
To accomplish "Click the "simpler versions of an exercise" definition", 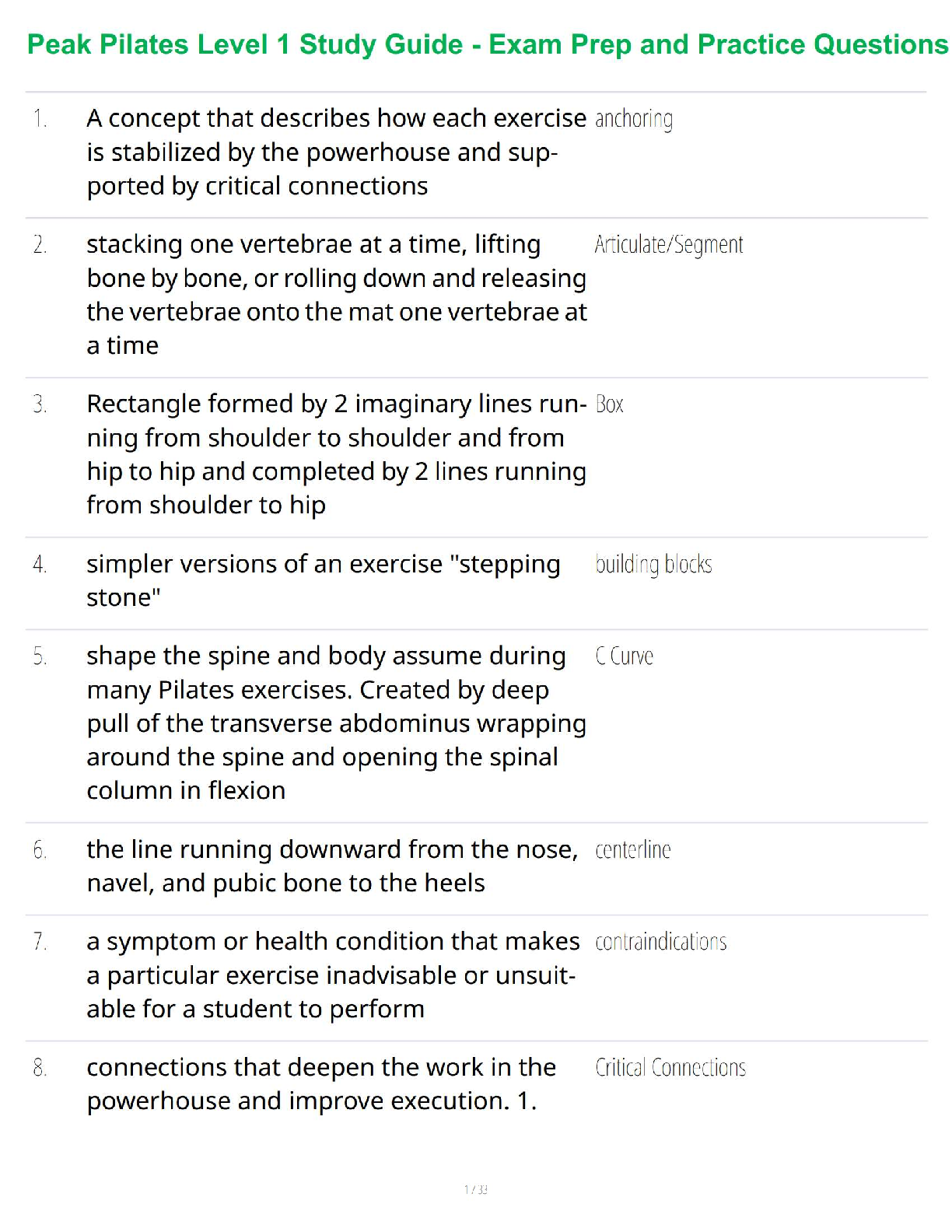I will pyautogui.click(x=323, y=580).
